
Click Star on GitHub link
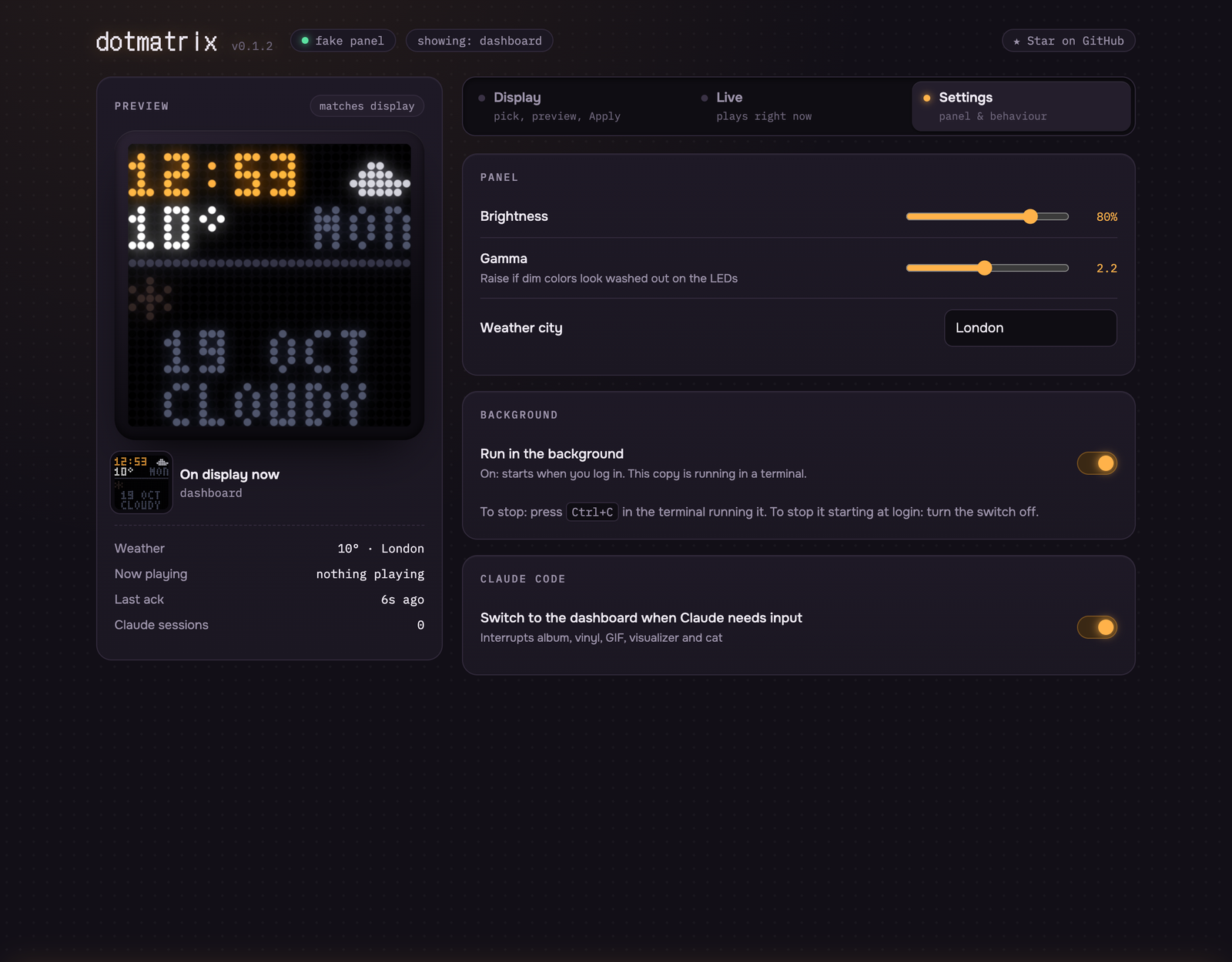[x=1068, y=41]
